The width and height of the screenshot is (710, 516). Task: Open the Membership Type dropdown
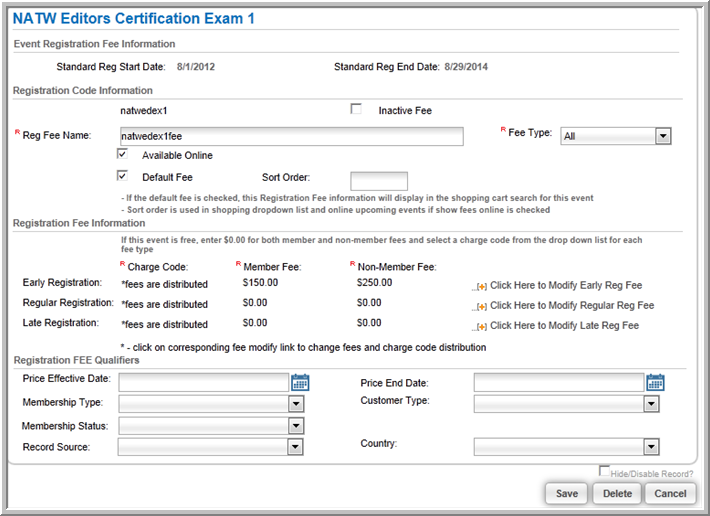(x=211, y=404)
